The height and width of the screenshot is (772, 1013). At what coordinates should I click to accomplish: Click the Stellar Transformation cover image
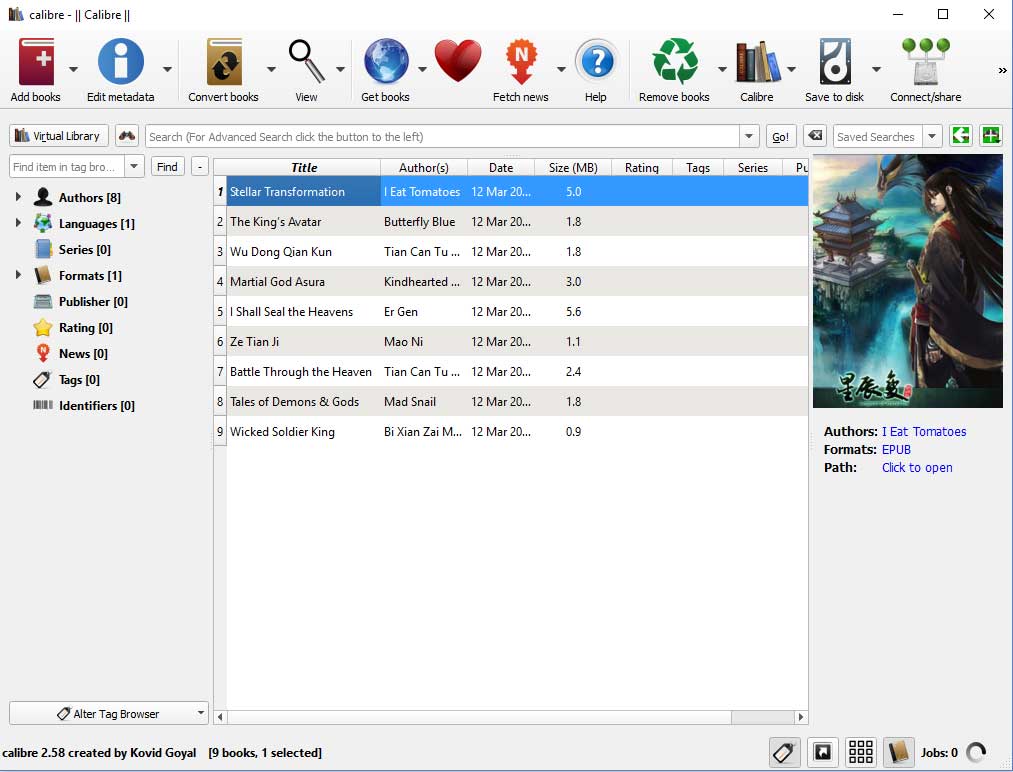(x=908, y=281)
